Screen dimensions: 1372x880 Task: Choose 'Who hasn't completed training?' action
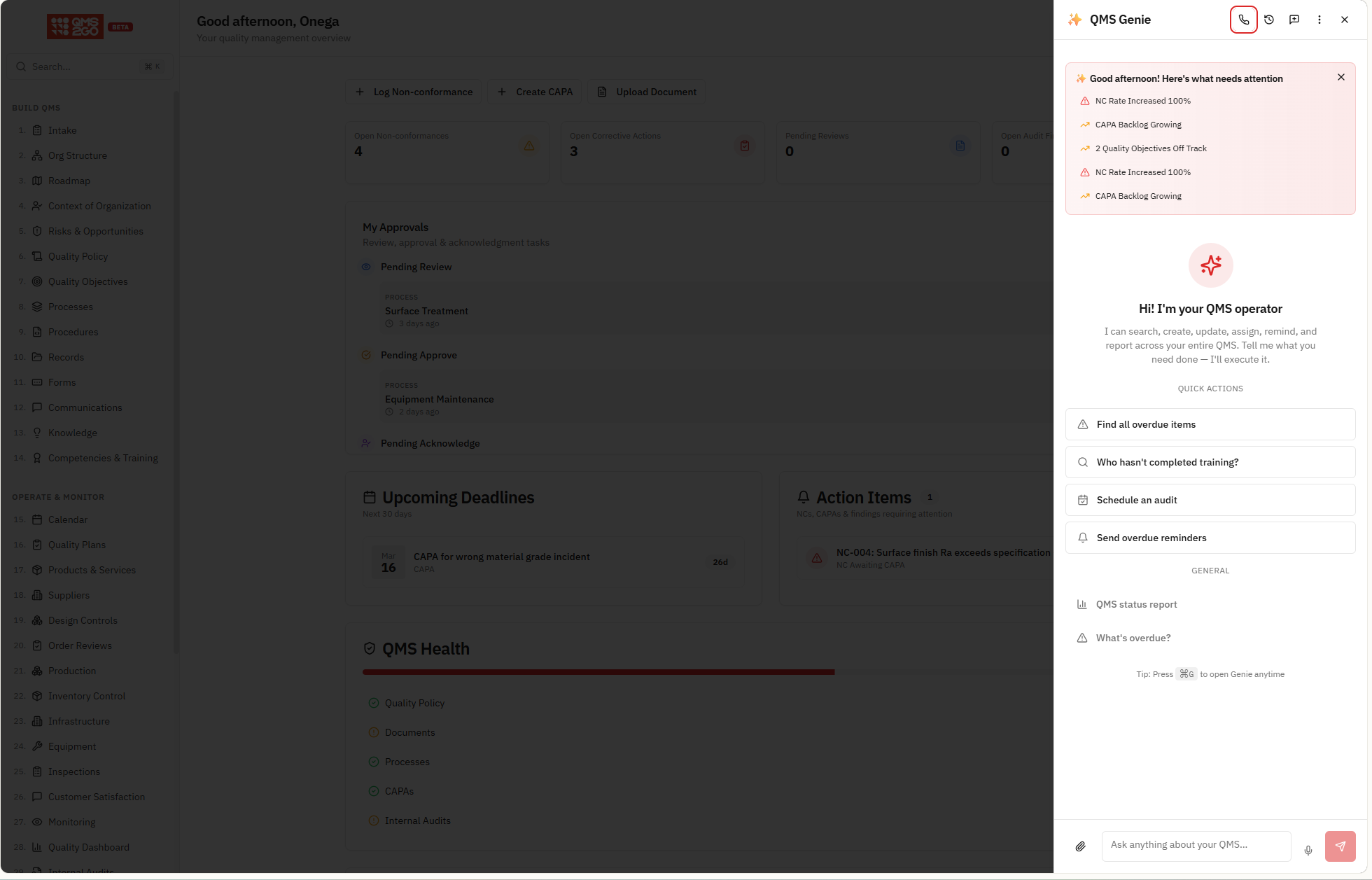click(1210, 462)
